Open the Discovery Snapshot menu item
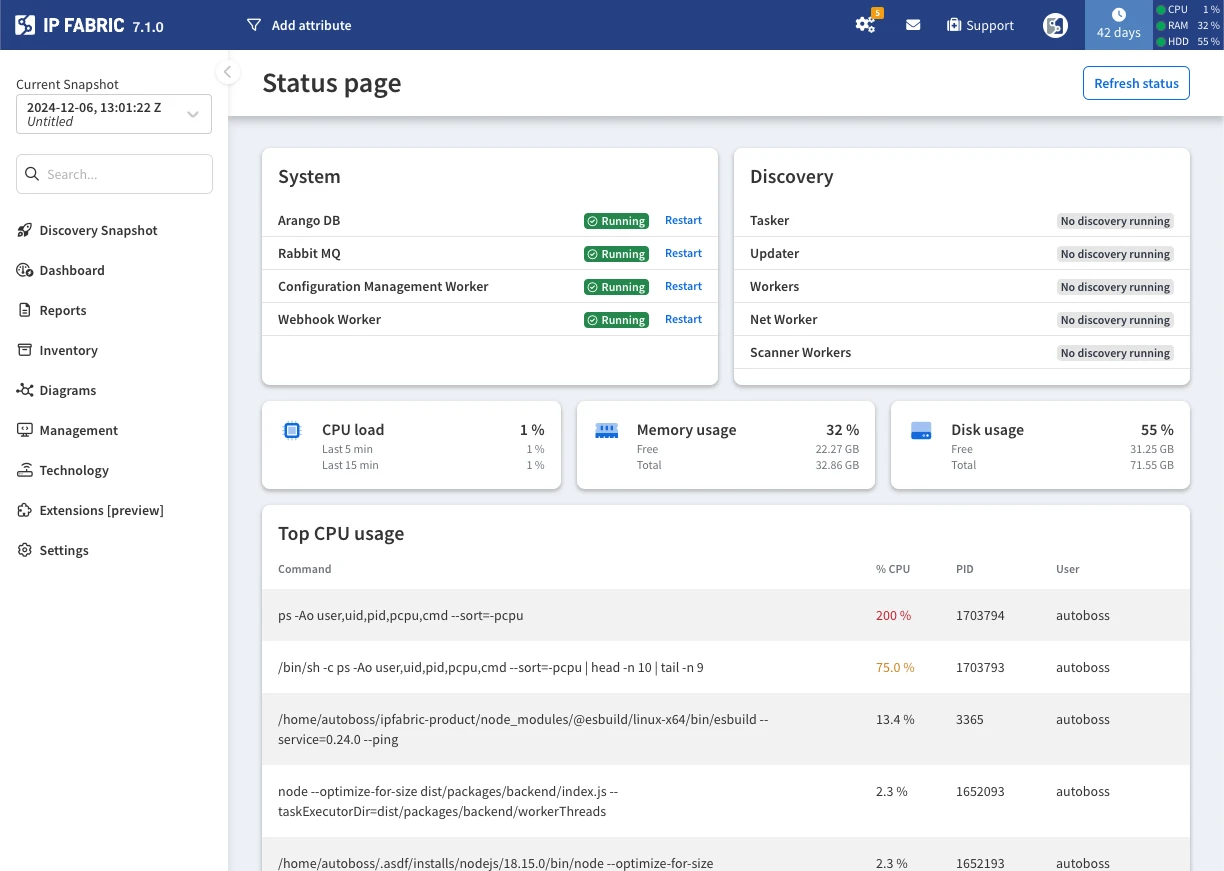 click(98, 230)
